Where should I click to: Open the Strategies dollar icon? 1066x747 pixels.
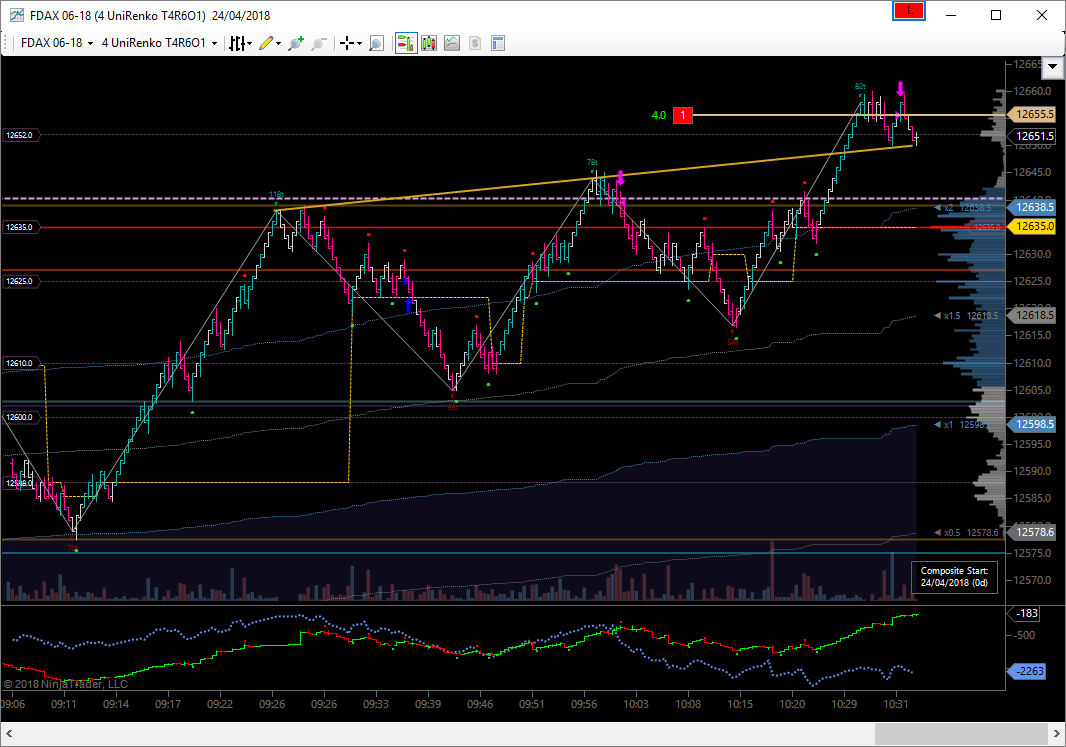tap(475, 43)
